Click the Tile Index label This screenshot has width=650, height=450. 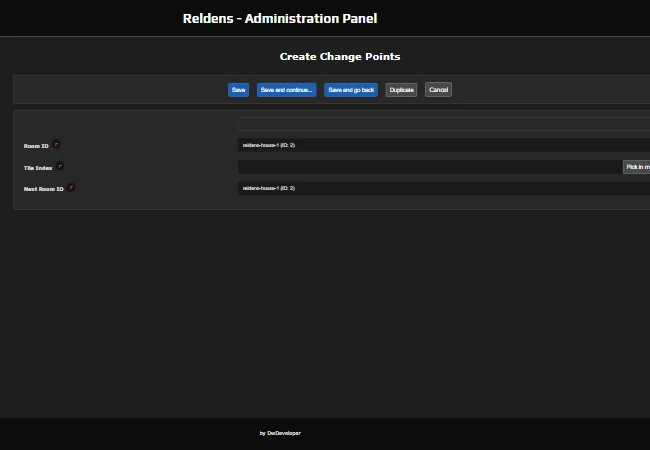click(x=38, y=168)
